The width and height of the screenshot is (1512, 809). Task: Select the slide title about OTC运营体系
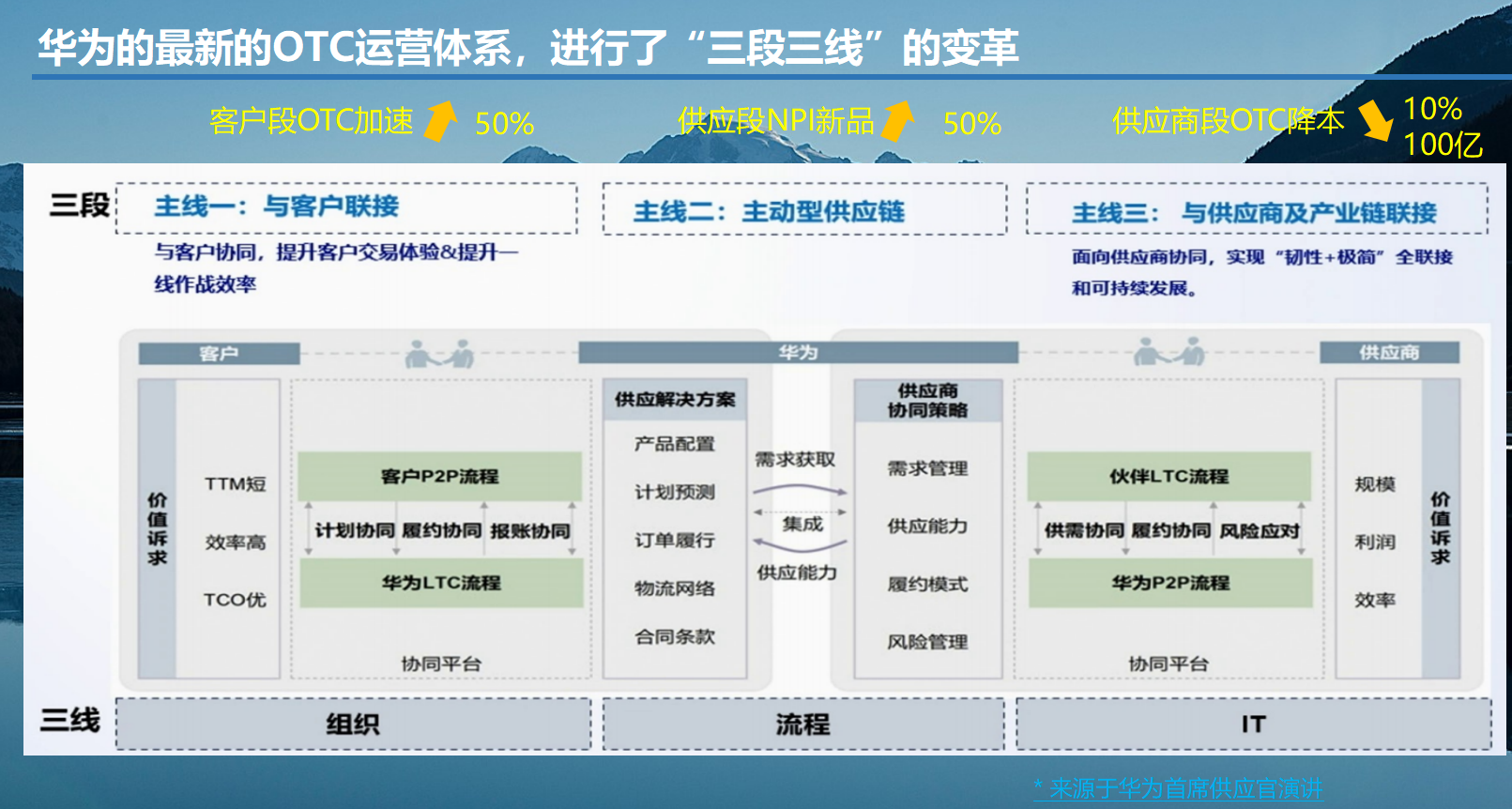coord(527,47)
